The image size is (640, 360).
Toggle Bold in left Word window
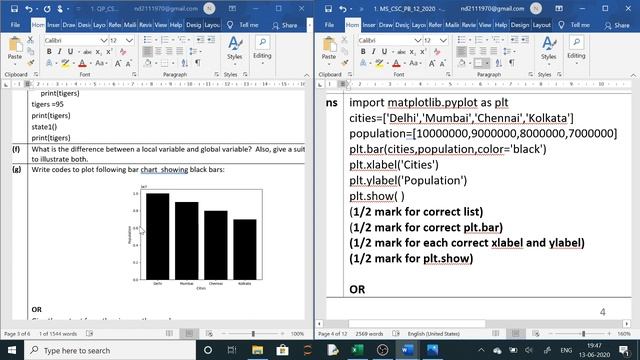(49, 52)
